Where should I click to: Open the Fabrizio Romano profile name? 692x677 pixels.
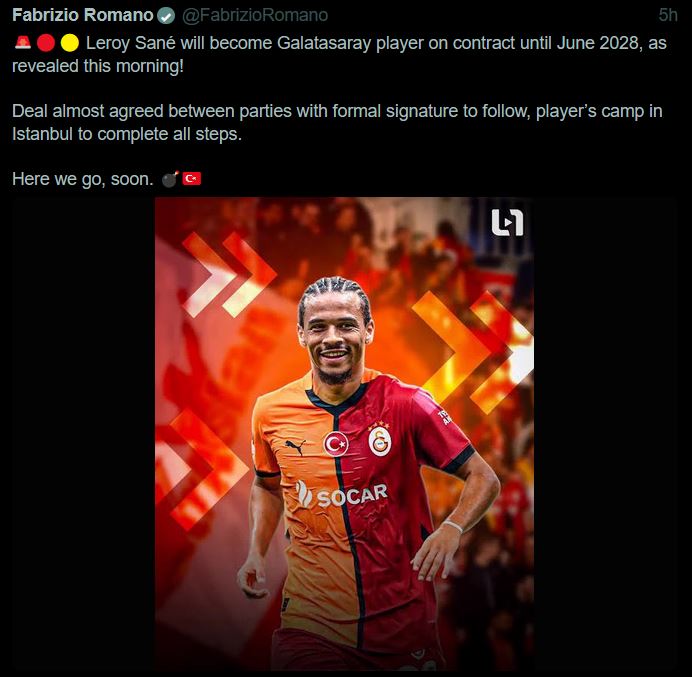pyautogui.click(x=83, y=15)
